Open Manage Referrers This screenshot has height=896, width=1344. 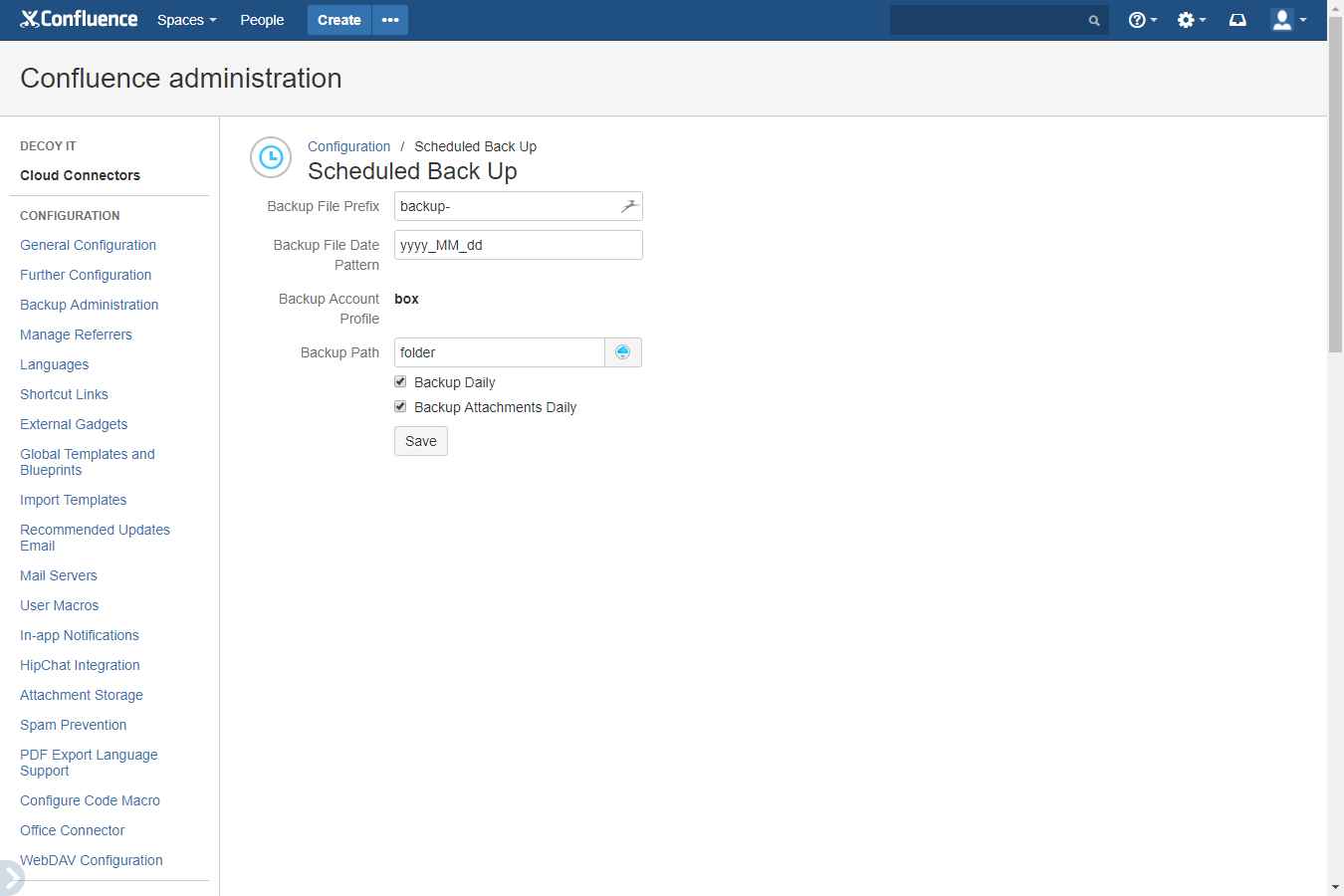coord(76,335)
